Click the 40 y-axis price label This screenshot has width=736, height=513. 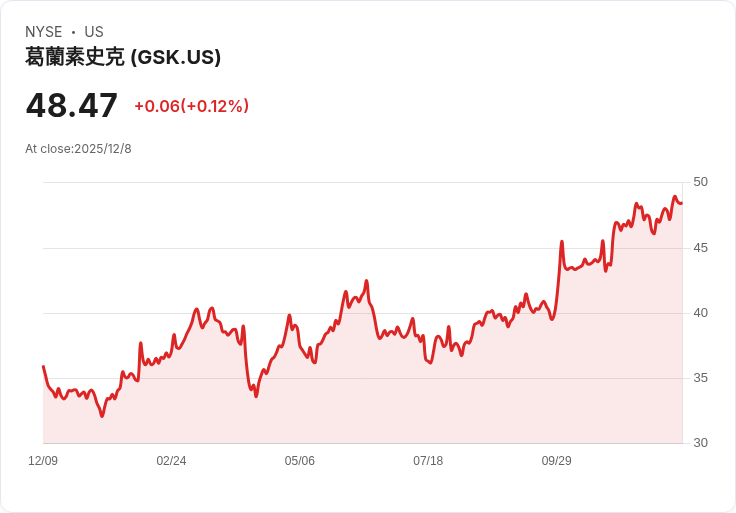pyautogui.click(x=700, y=313)
